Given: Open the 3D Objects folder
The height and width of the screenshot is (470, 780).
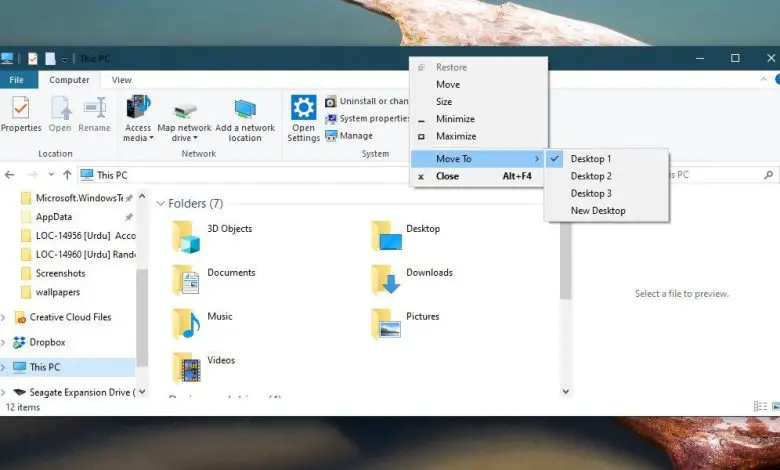Looking at the screenshot, I should point(213,237).
